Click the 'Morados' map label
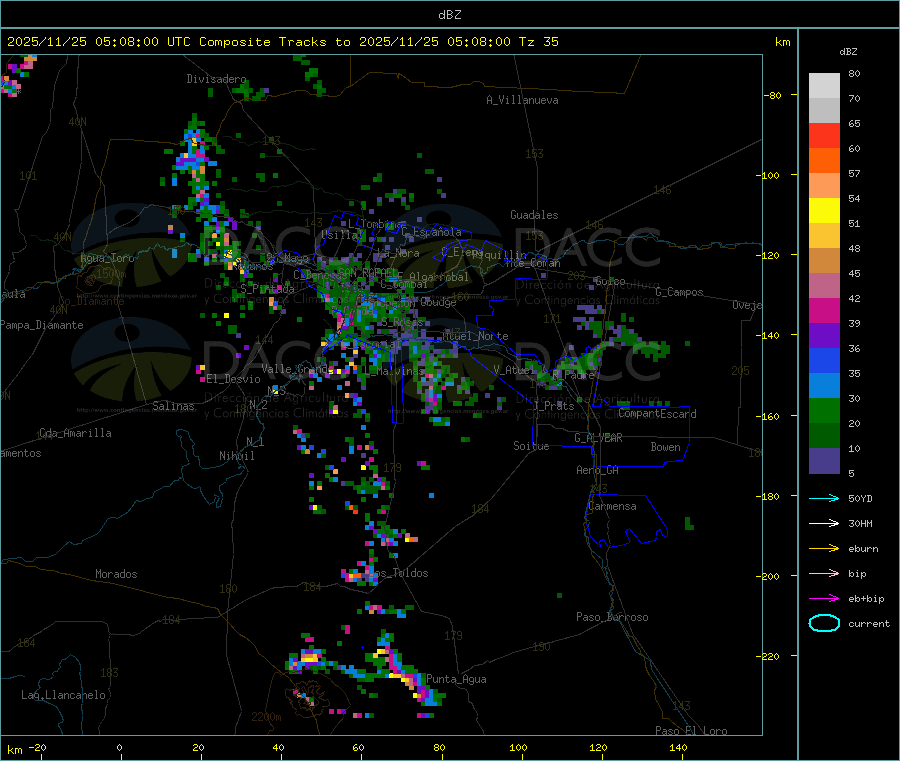 click(116, 574)
